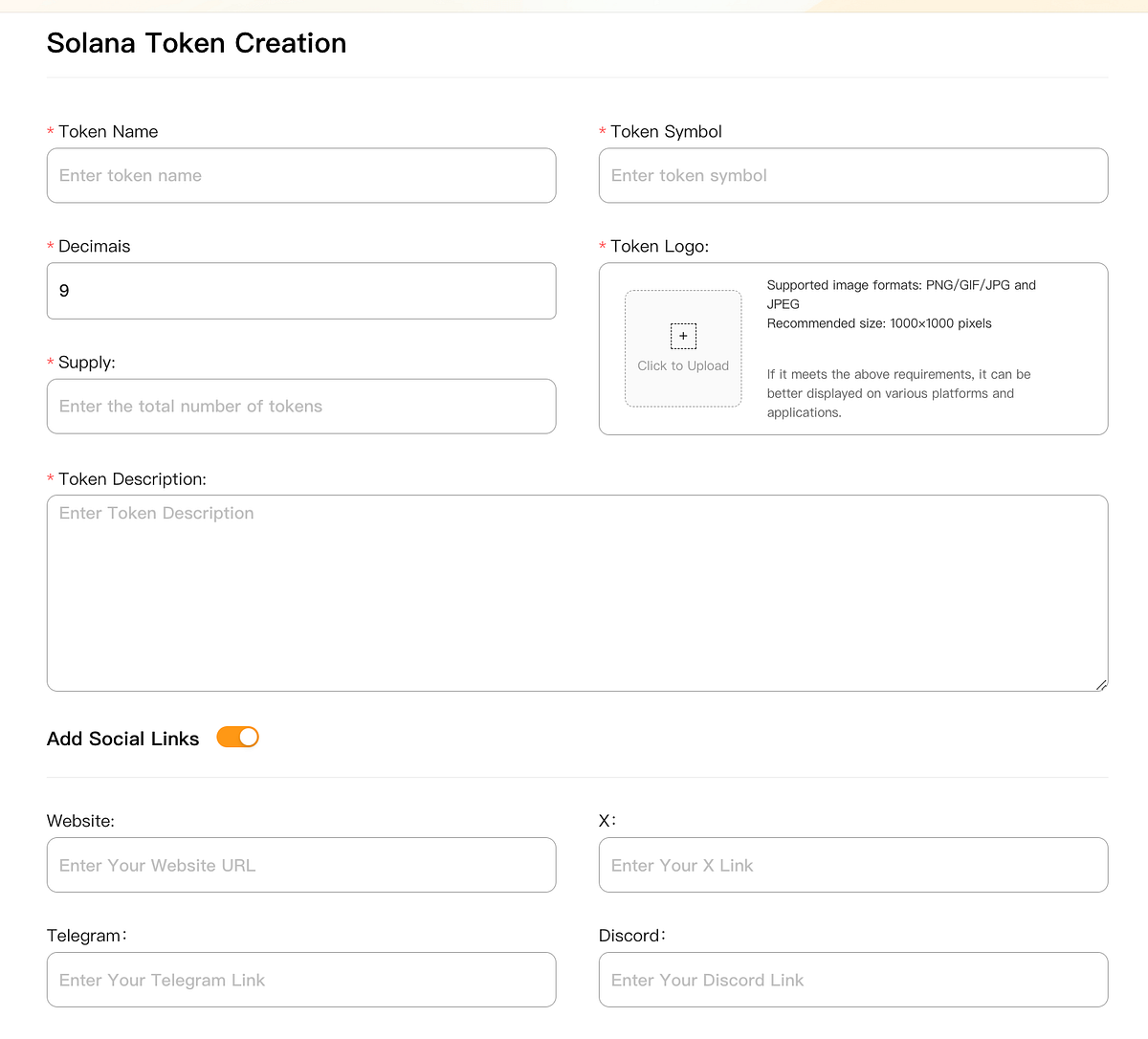Click the Token Logo label text
This screenshot has width=1148, height=1039.
pyautogui.click(x=659, y=246)
